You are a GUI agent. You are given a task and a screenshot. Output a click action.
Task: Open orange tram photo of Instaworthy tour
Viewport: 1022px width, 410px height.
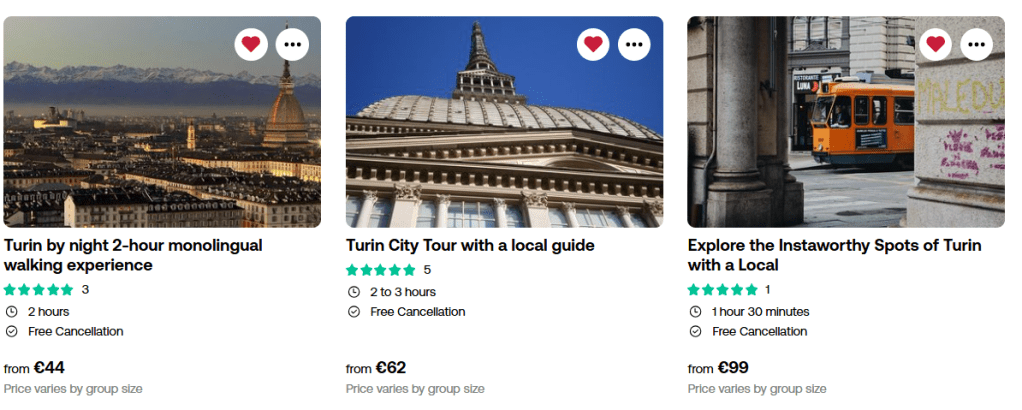pos(846,140)
